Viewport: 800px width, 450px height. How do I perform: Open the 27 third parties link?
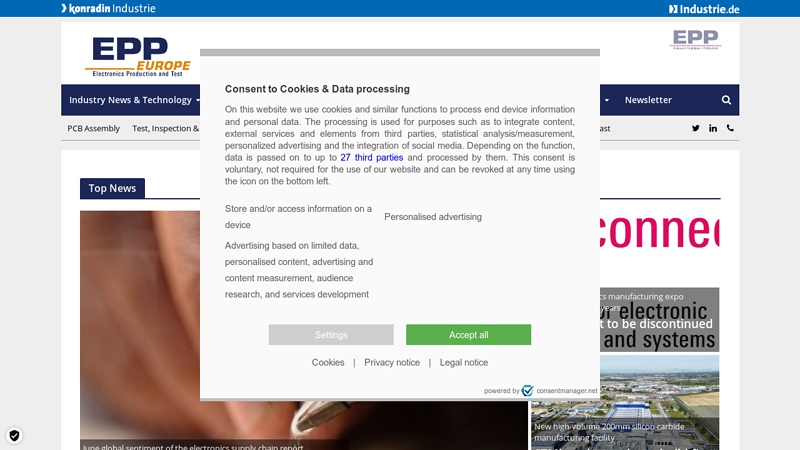coord(371,158)
